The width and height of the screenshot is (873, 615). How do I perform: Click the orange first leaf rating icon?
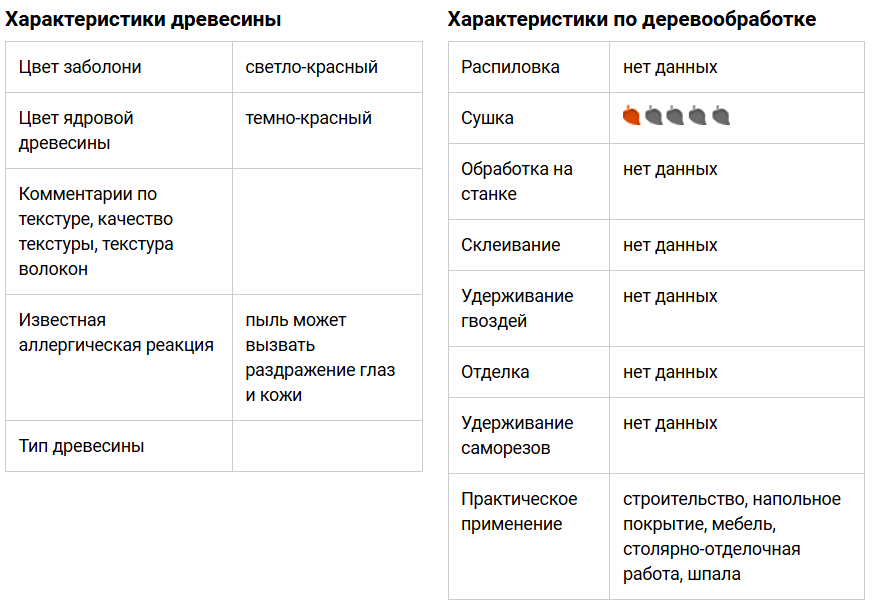631,115
